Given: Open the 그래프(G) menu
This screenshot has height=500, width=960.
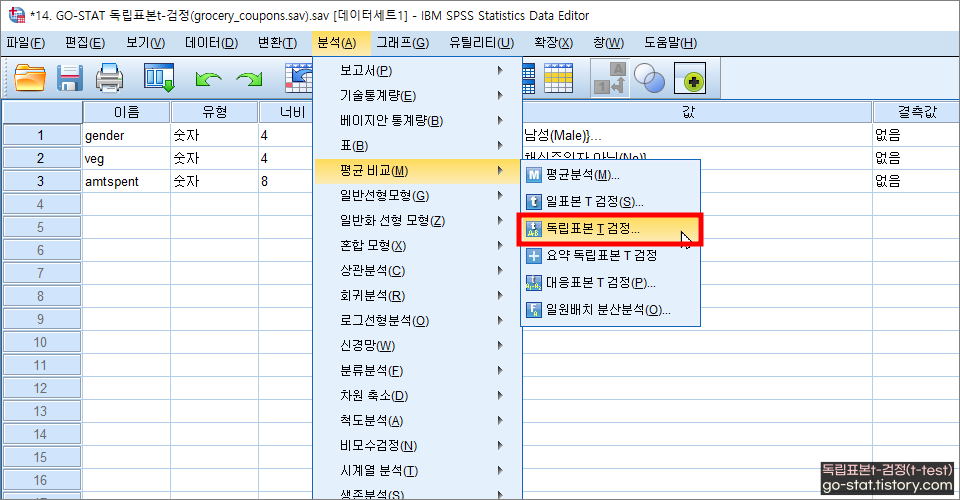Looking at the screenshot, I should pyautogui.click(x=402, y=43).
